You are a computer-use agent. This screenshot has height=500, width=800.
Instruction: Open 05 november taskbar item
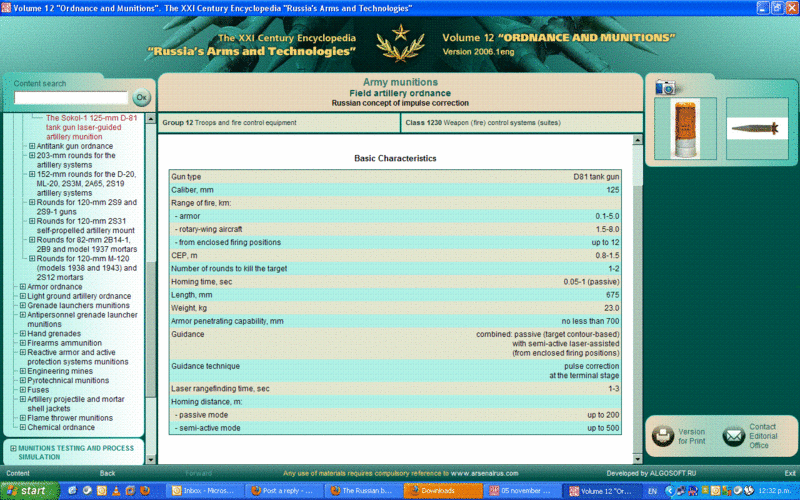522,491
